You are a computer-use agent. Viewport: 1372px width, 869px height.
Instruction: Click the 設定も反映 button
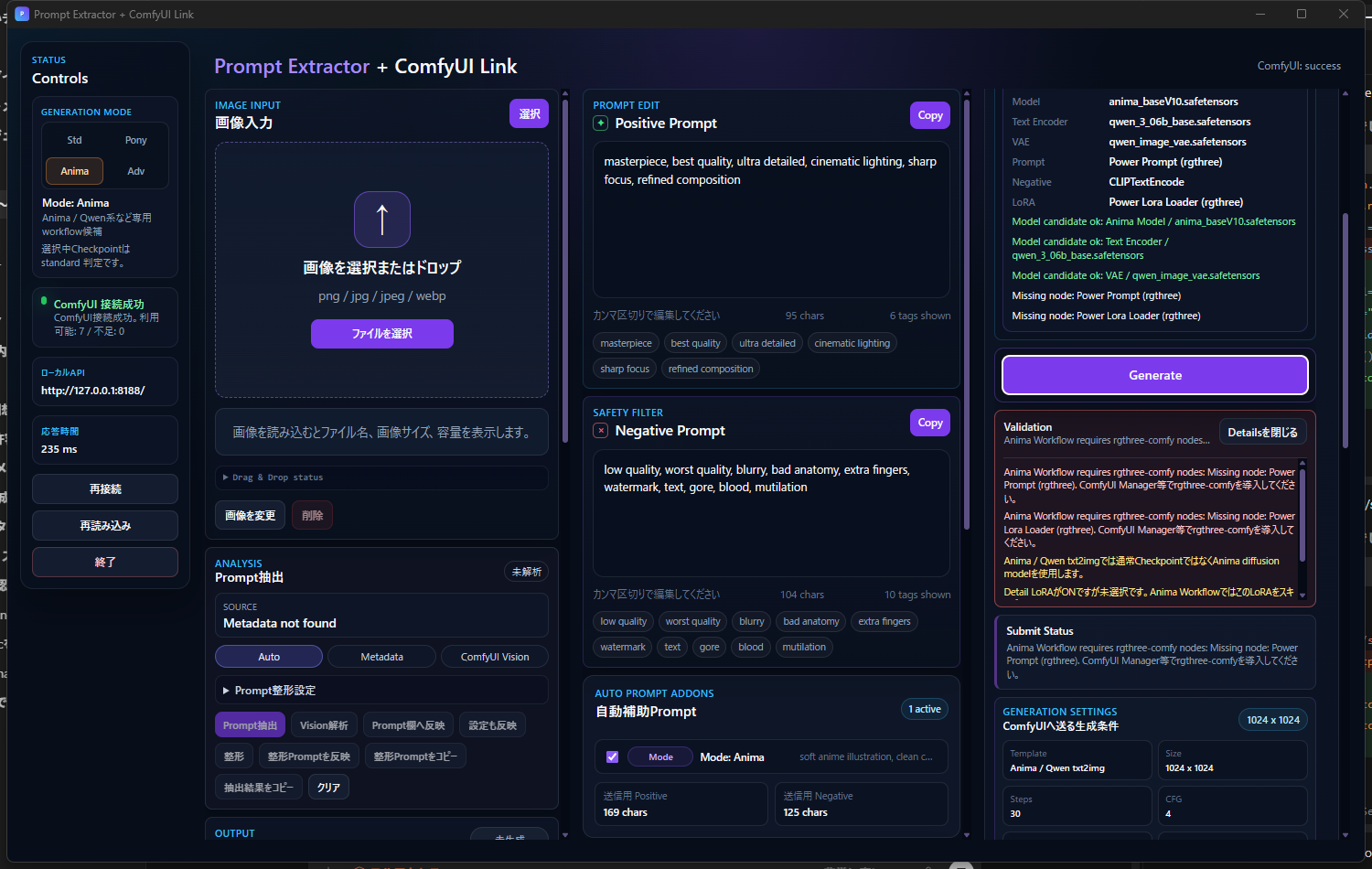pyautogui.click(x=493, y=725)
